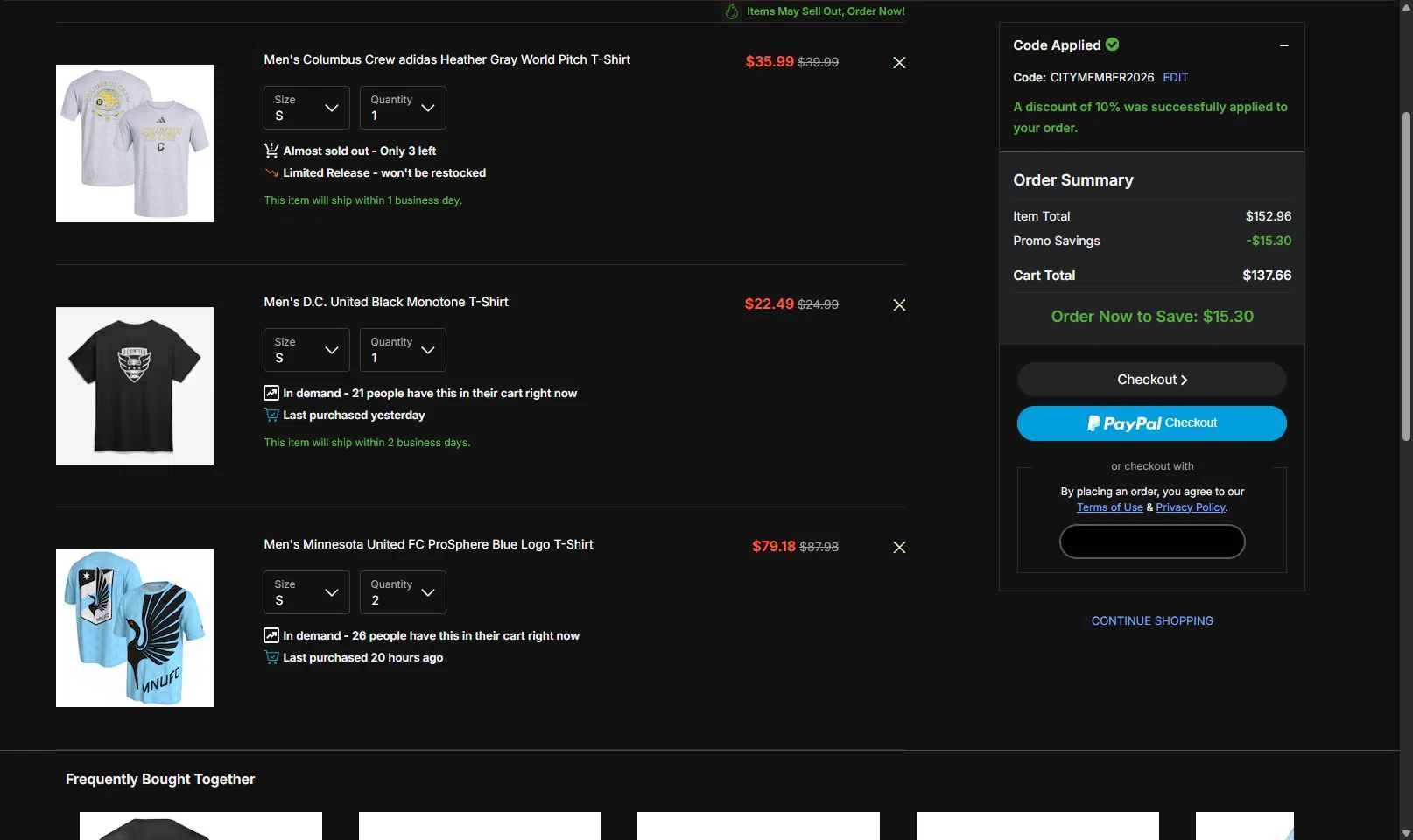Open Size dropdown for D.C. United shirt

tap(306, 350)
